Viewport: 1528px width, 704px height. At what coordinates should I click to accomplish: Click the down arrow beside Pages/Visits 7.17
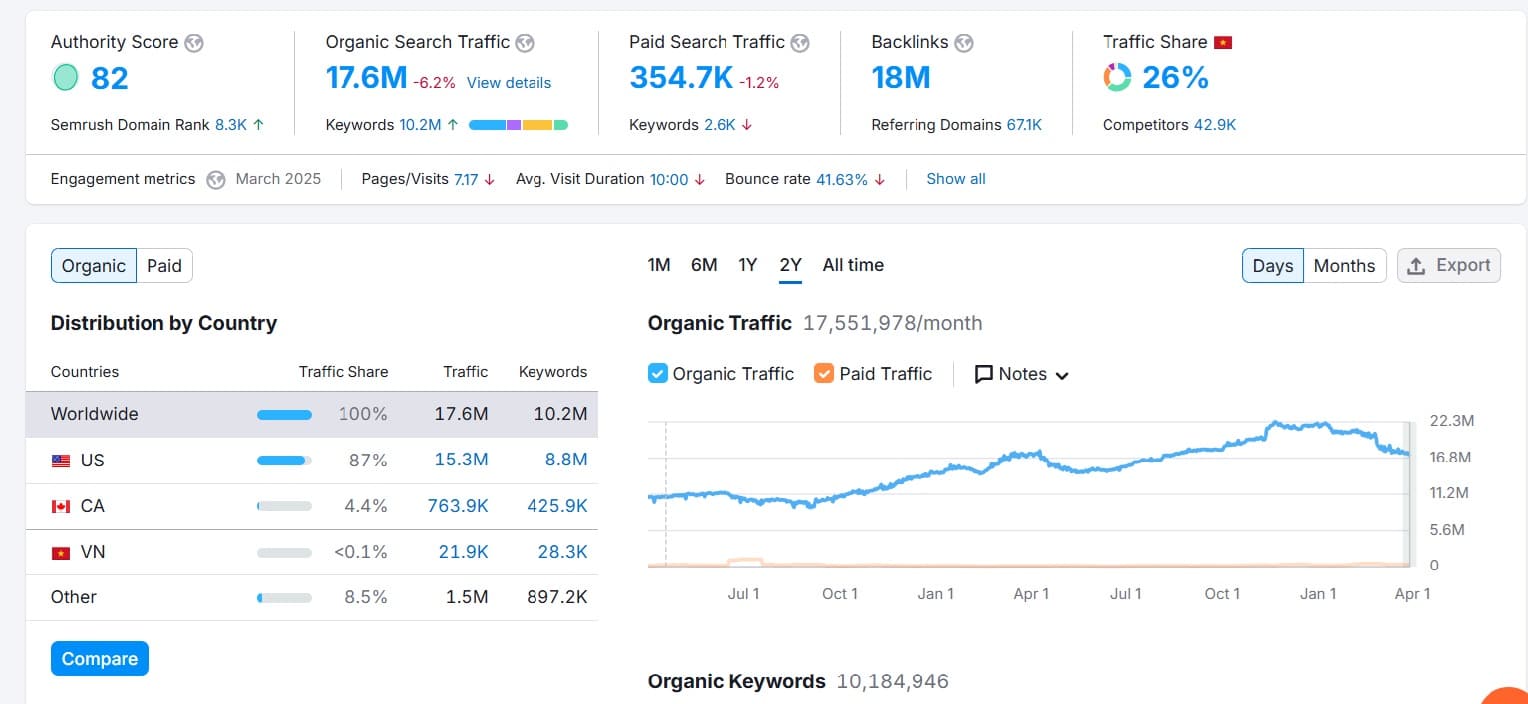pyautogui.click(x=489, y=180)
